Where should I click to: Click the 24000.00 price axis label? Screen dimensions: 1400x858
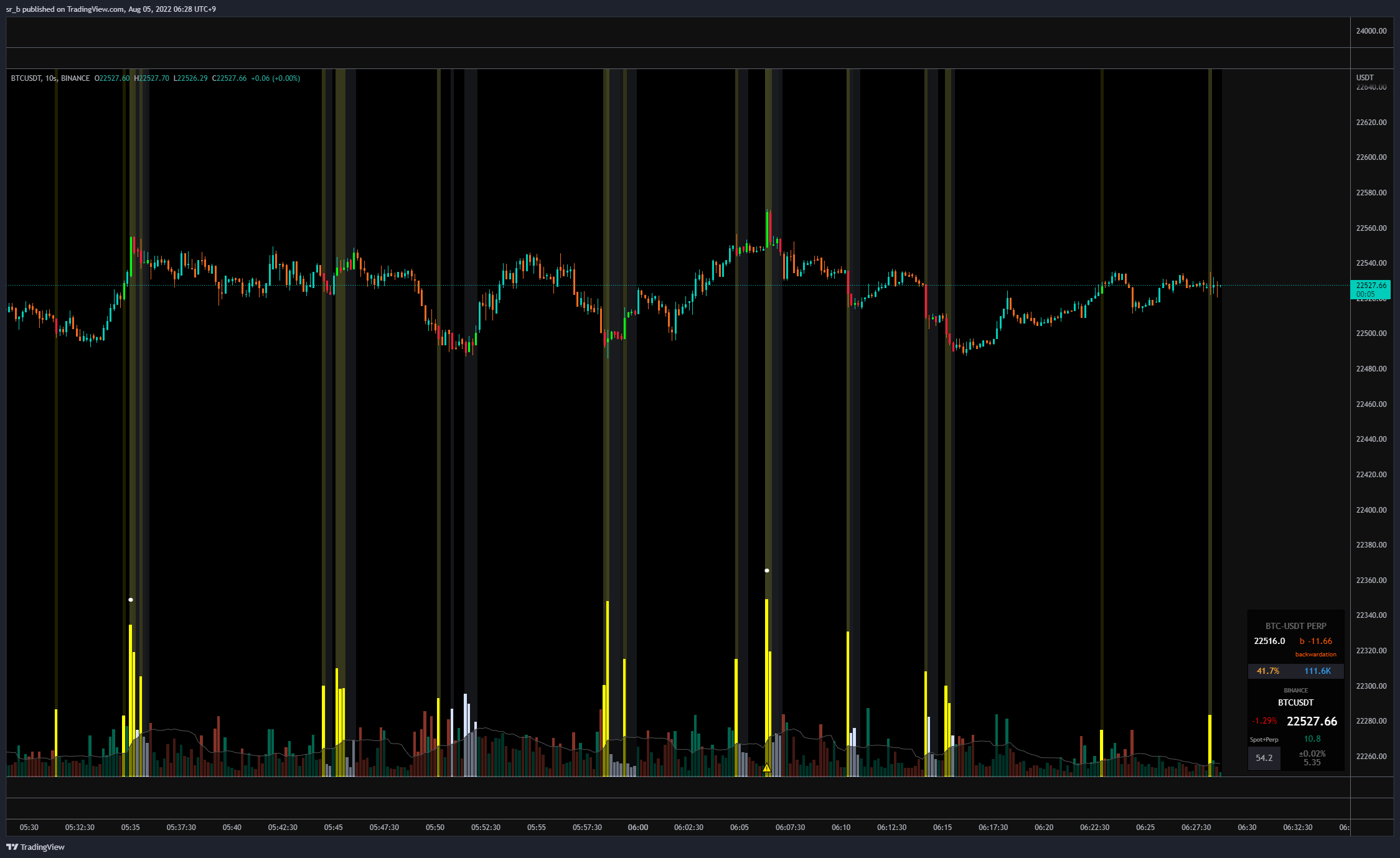[x=1371, y=31]
